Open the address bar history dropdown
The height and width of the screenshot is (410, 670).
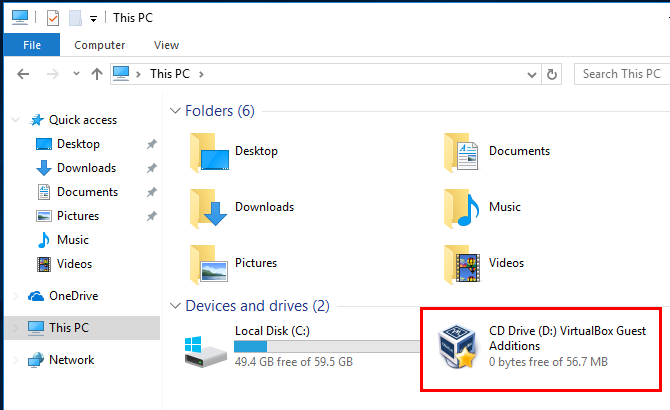tap(531, 73)
